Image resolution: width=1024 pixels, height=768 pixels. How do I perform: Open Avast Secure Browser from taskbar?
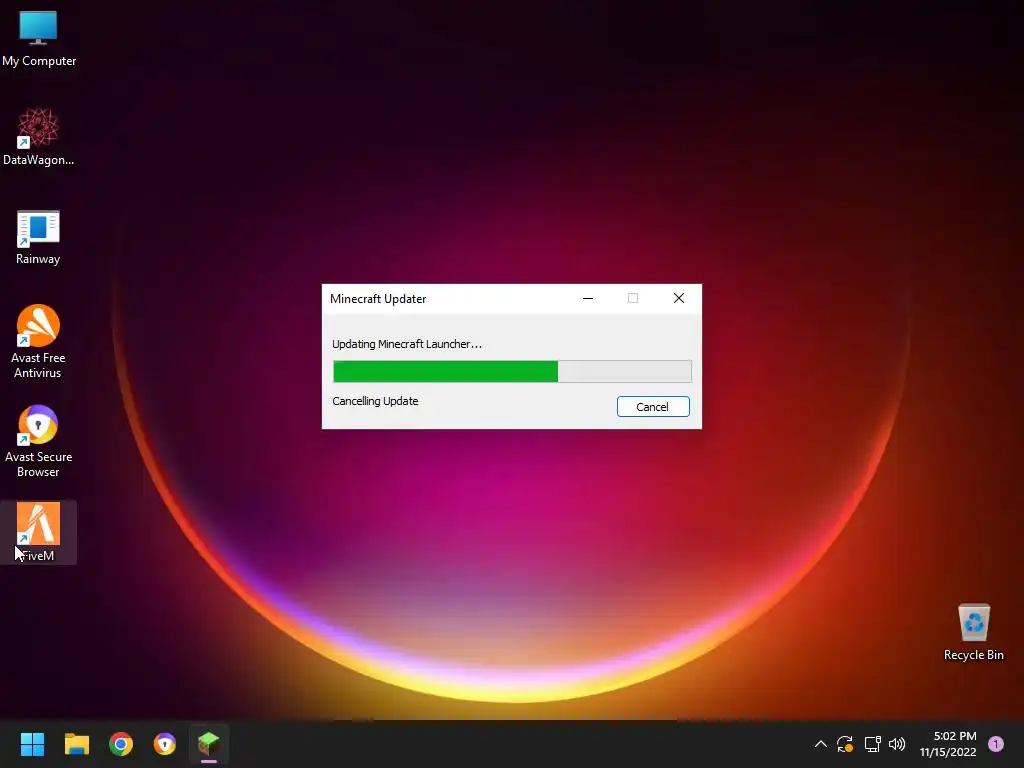(165, 744)
